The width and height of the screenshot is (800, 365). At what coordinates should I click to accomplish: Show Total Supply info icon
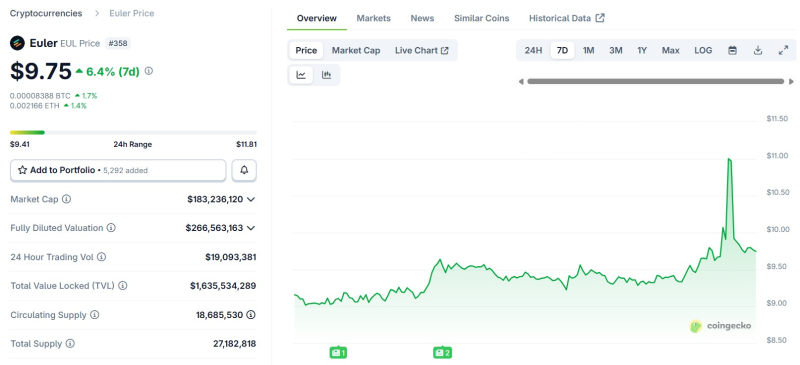(x=70, y=344)
